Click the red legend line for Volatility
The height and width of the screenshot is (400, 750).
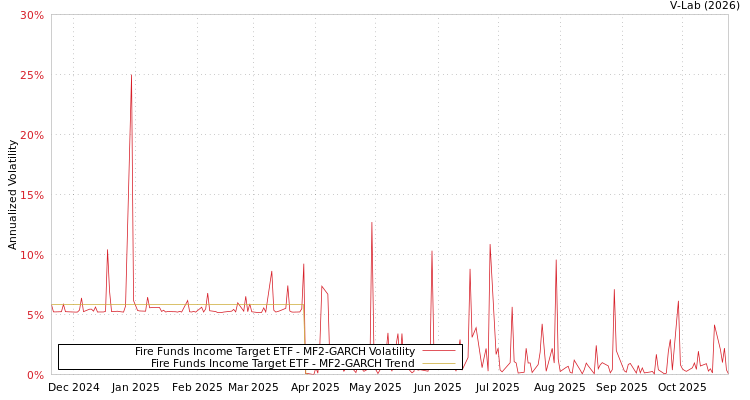point(439,352)
